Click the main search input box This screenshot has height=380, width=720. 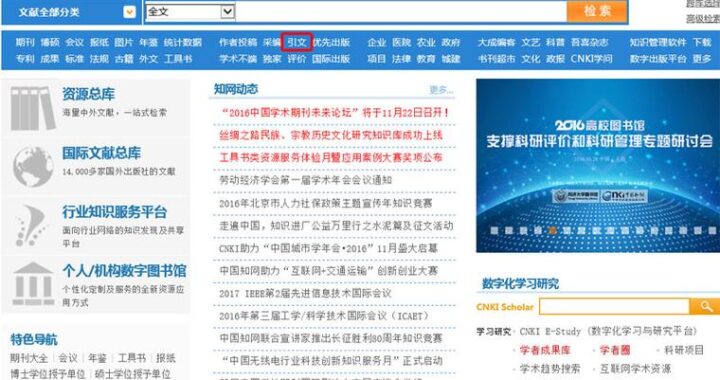pyautogui.click(x=401, y=11)
